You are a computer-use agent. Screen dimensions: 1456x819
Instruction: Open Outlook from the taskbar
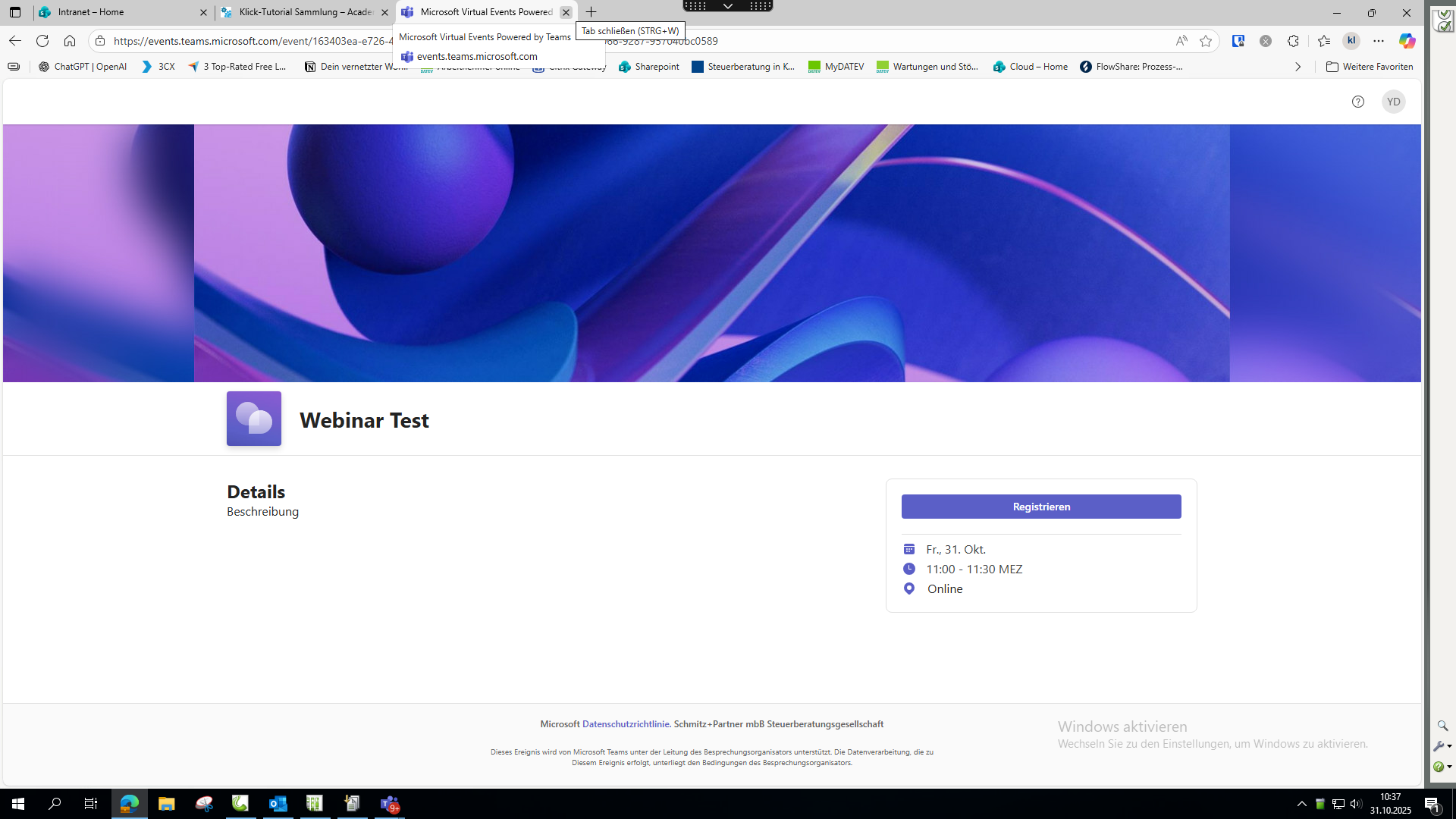278,804
